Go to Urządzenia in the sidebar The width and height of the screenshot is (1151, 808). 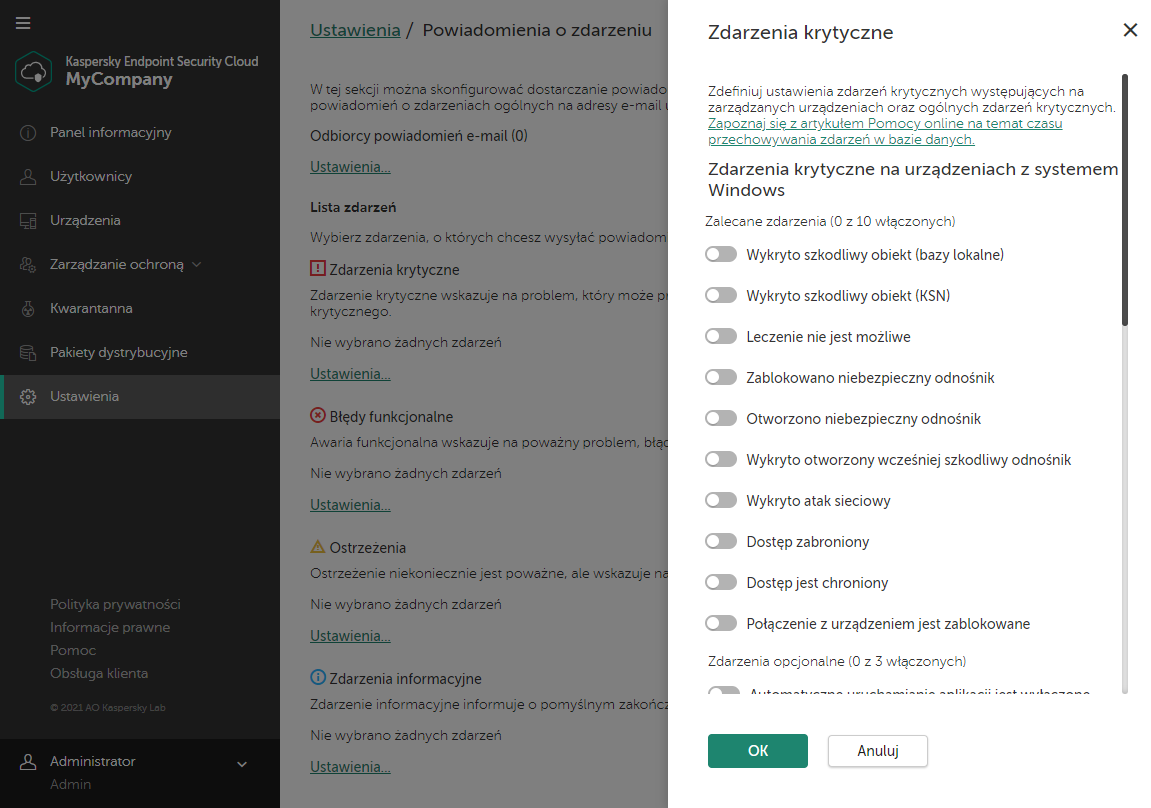click(x=85, y=221)
